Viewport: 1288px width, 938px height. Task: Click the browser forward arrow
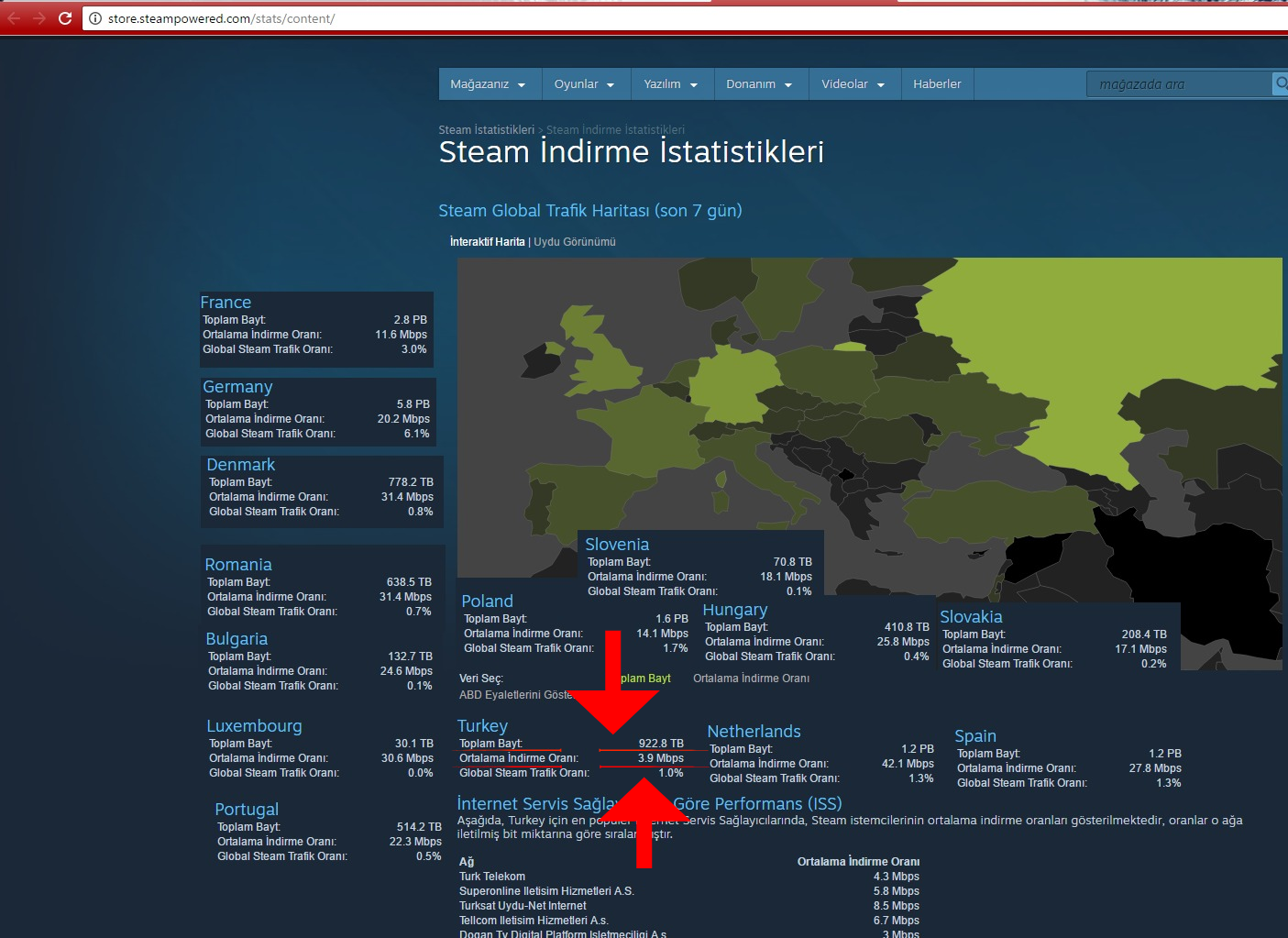pos(39,18)
